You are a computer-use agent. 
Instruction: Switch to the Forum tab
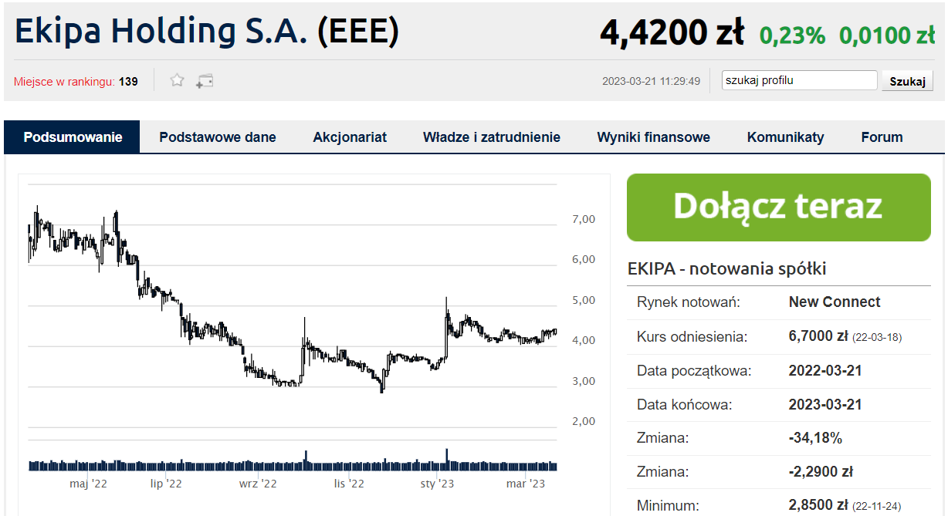(881, 137)
